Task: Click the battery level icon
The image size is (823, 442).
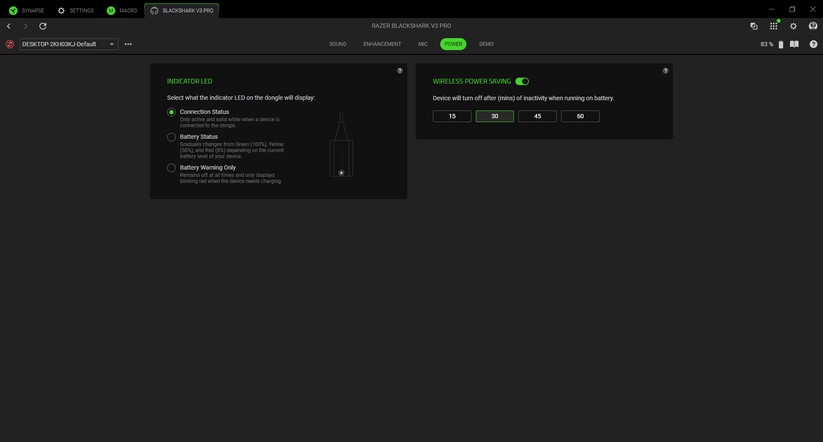Action: click(780, 45)
